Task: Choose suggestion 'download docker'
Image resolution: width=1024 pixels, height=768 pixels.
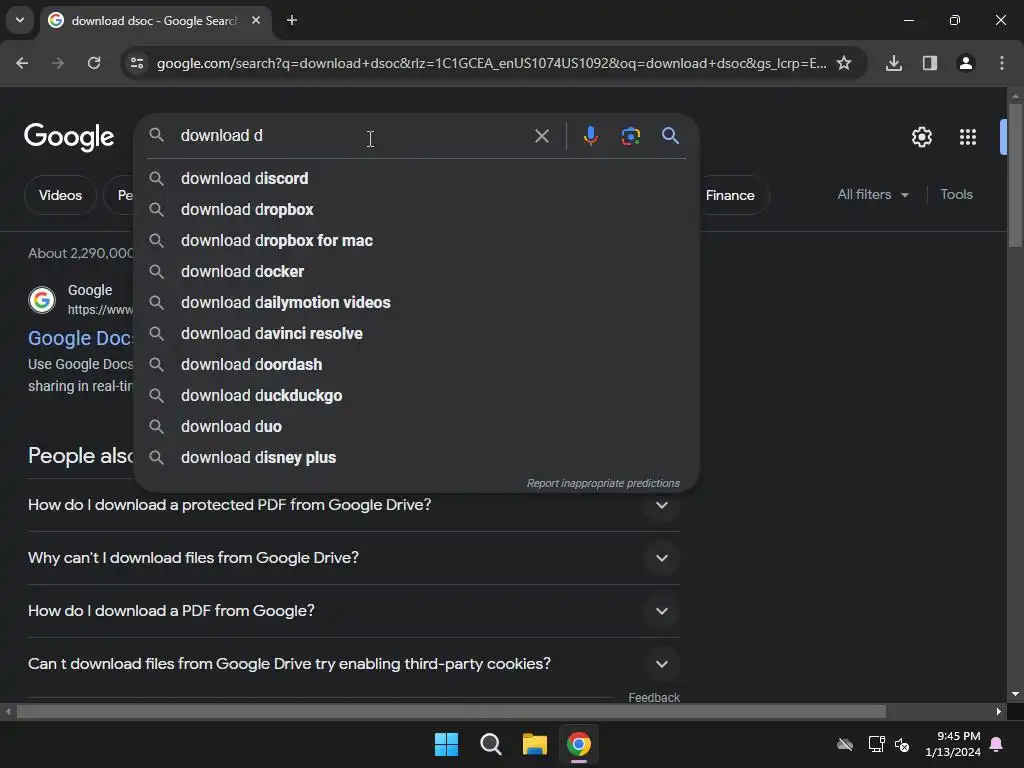Action: (x=417, y=272)
